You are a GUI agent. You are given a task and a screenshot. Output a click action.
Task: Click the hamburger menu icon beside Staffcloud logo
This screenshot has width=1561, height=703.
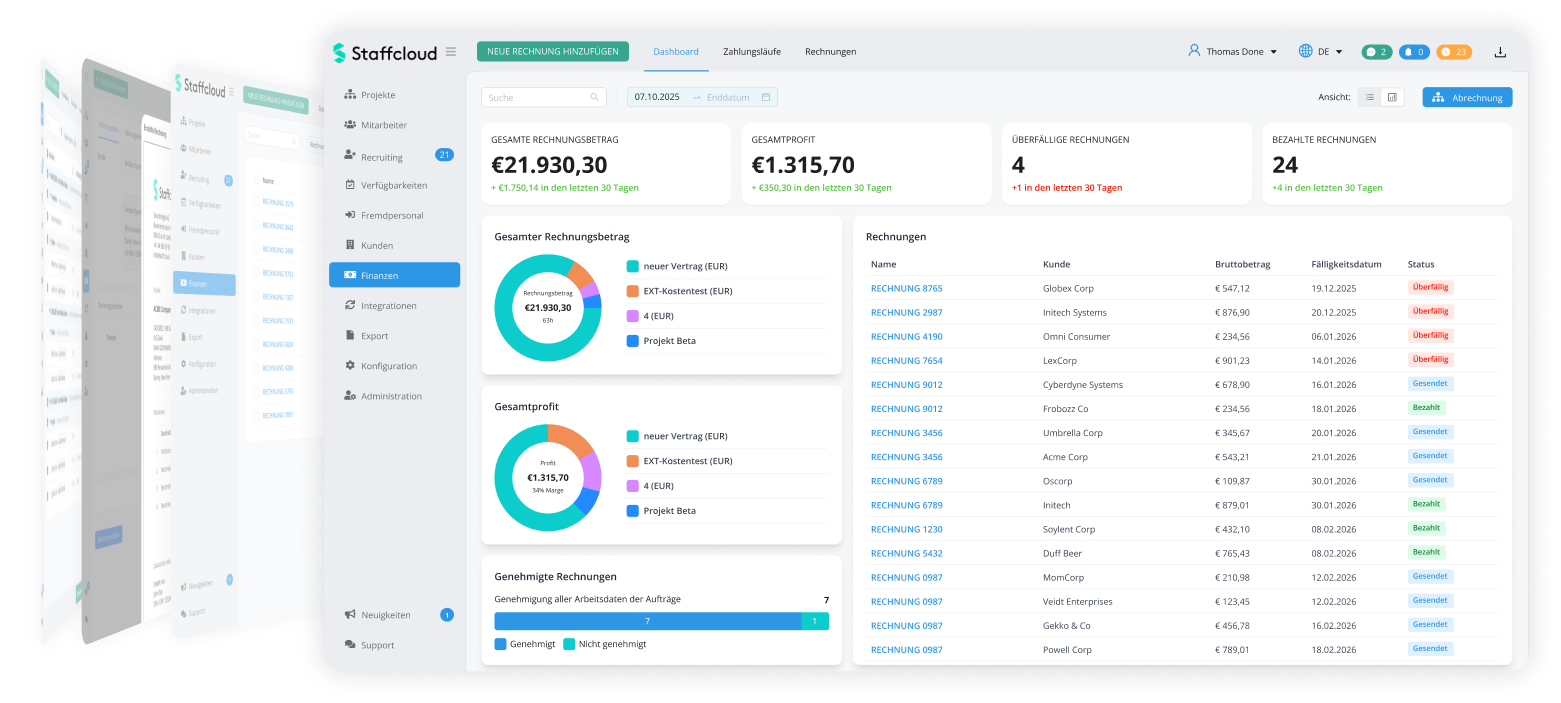pos(451,52)
